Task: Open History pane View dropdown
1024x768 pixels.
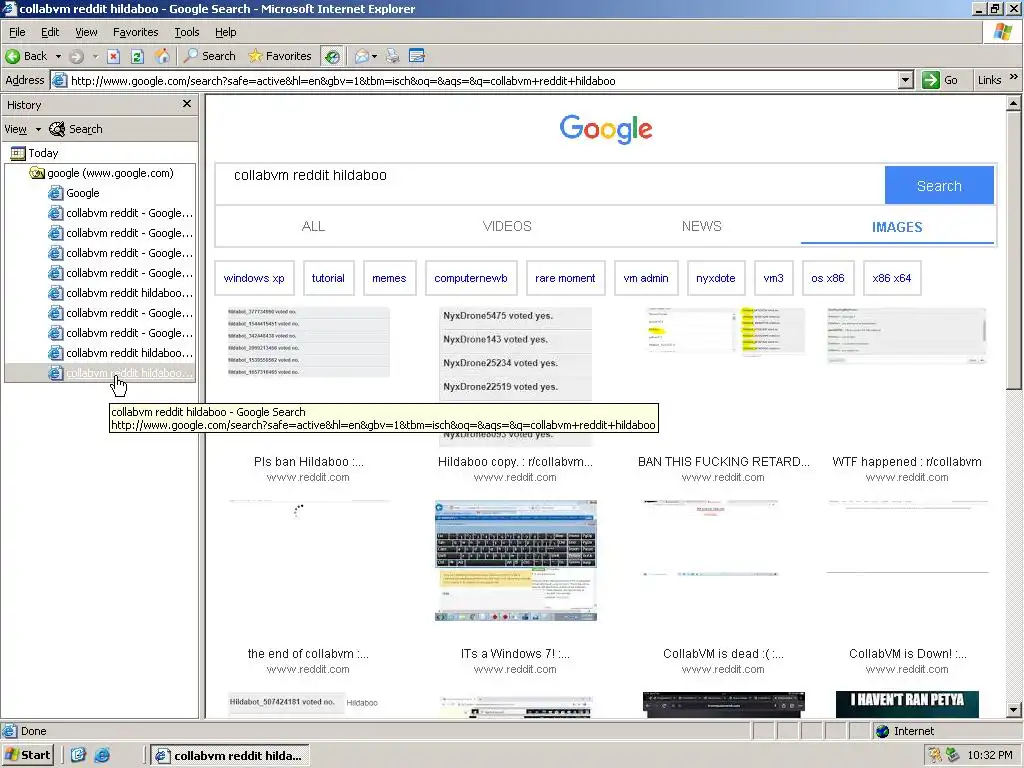Action: coord(22,129)
